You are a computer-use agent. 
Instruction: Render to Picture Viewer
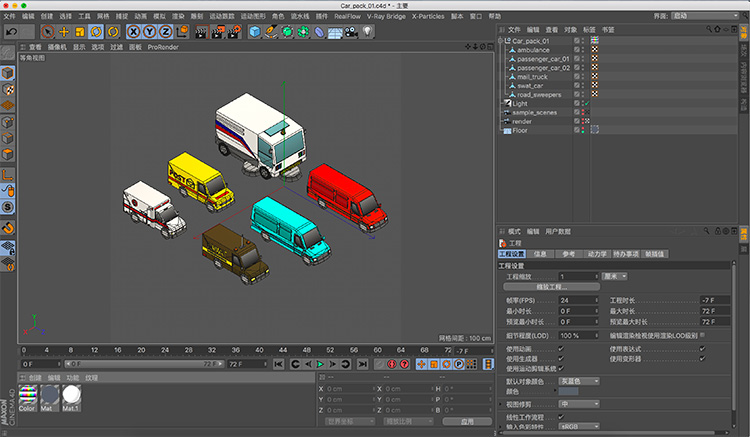(218, 32)
